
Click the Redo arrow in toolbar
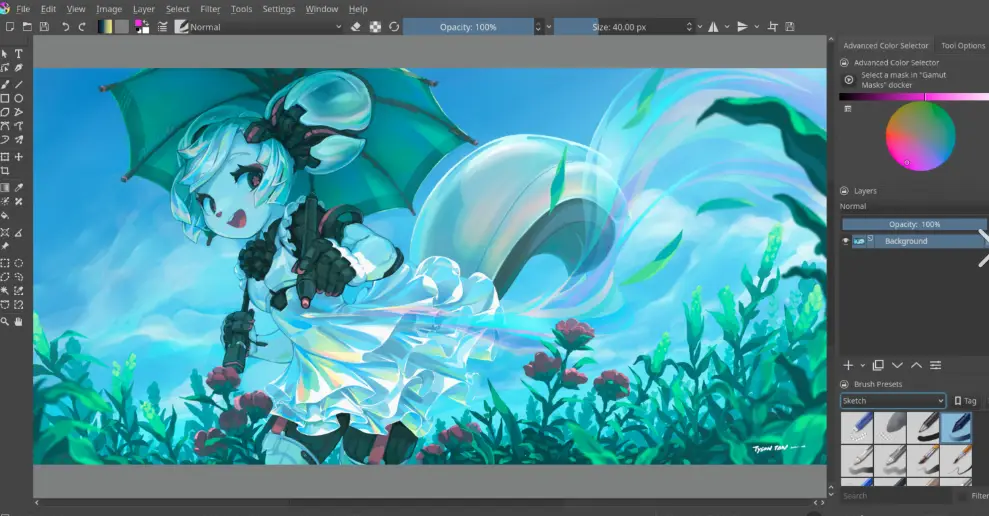click(x=82, y=26)
